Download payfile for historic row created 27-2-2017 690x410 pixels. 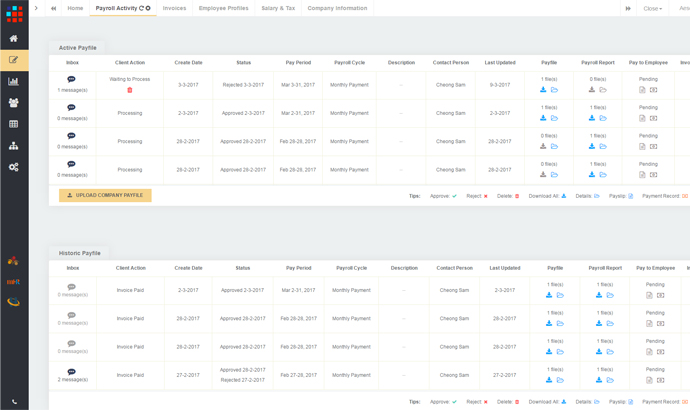coord(549,380)
